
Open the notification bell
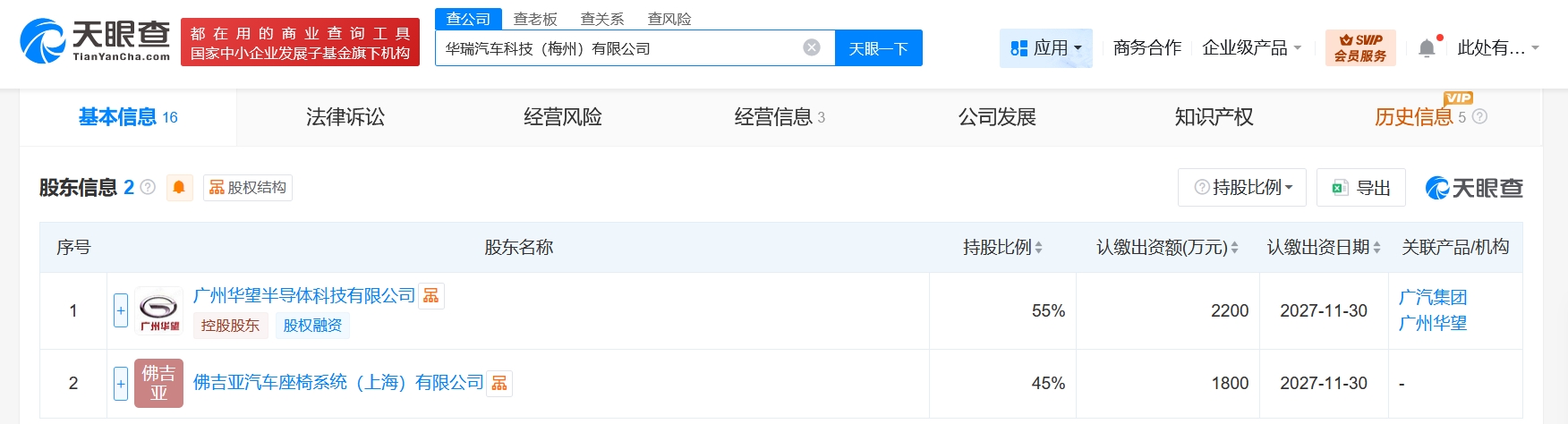1427,48
